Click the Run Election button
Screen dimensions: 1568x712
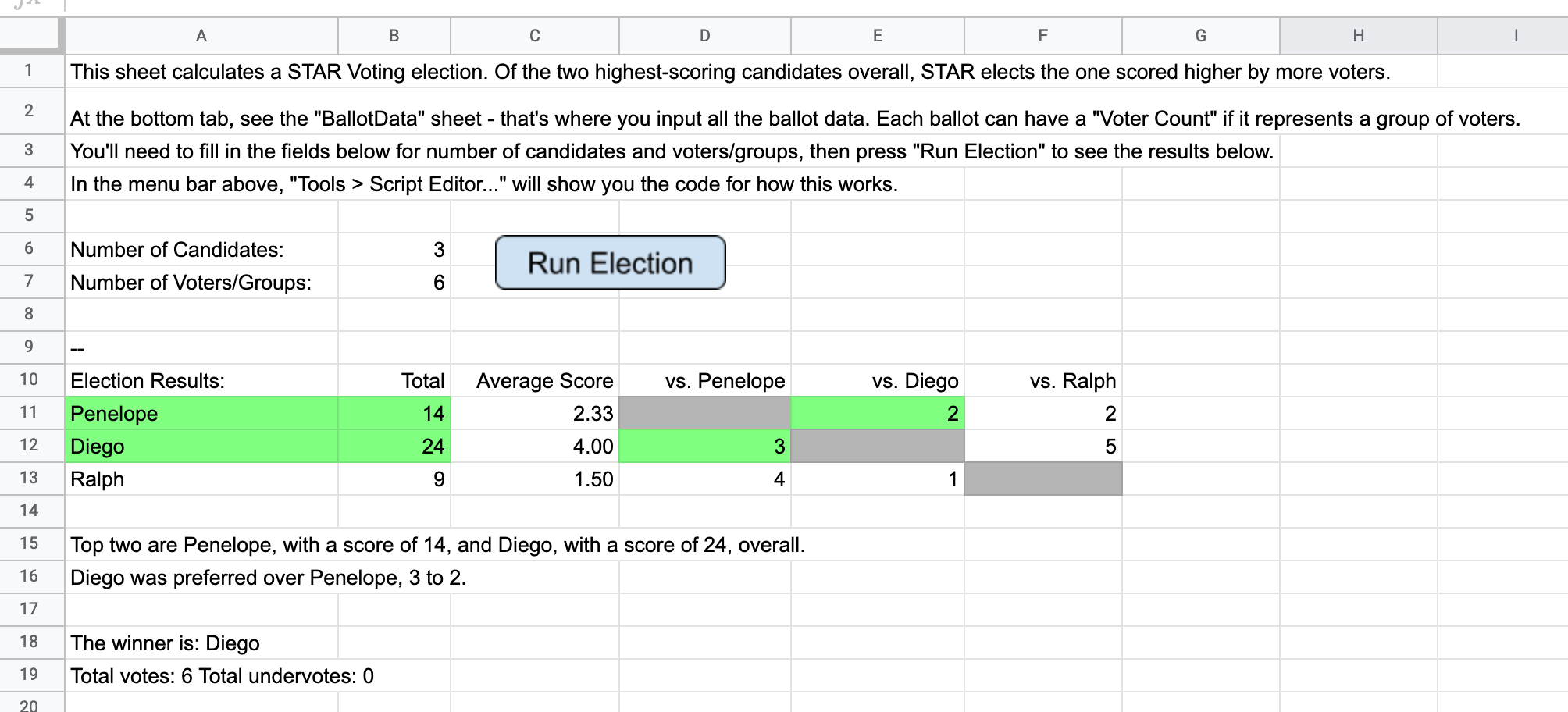[610, 262]
